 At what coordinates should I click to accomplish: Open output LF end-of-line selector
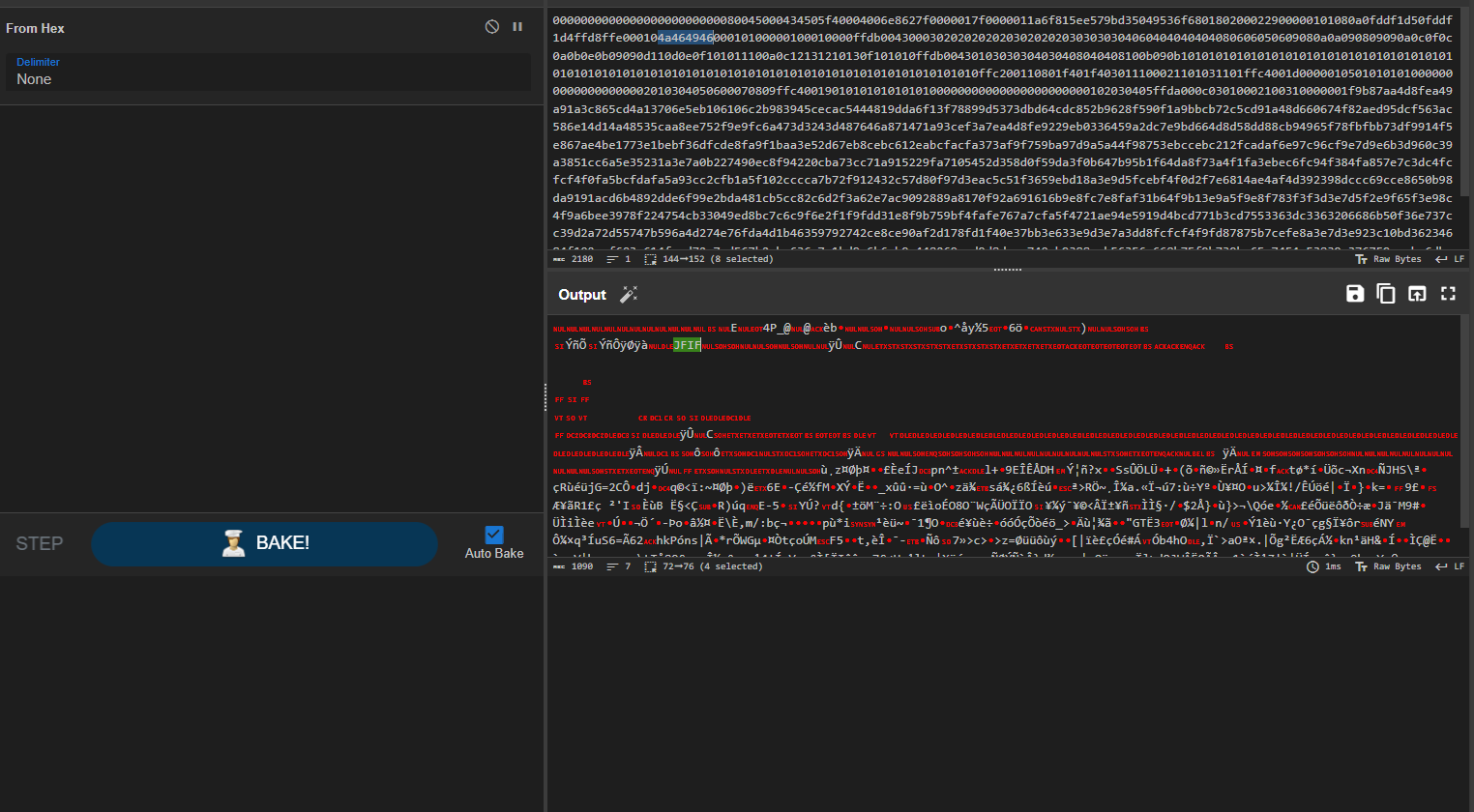tap(1450, 566)
